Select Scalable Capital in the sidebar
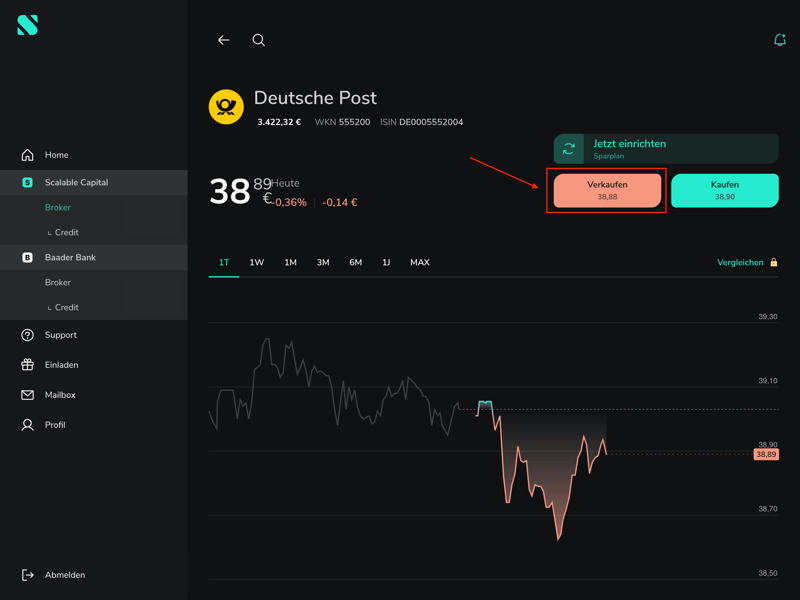This screenshot has height=600, width=800. pos(94,182)
